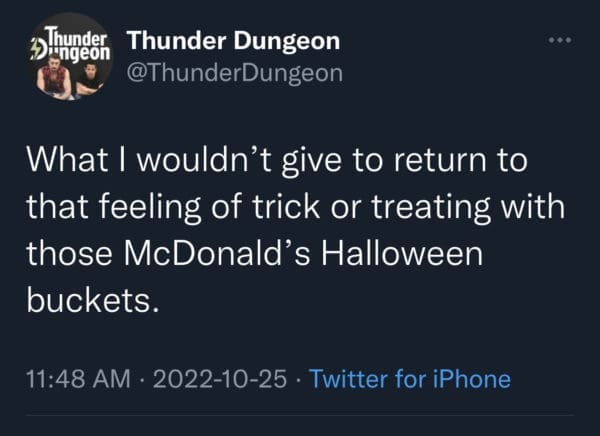Viewport: 600px width, 436px height.
Task: Open the "Twitter for iPhone" source link
Action: pos(410,379)
